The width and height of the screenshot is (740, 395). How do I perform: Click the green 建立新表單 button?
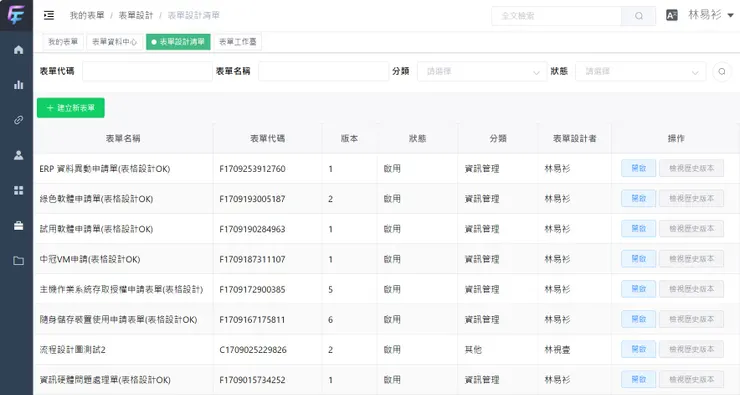click(71, 108)
